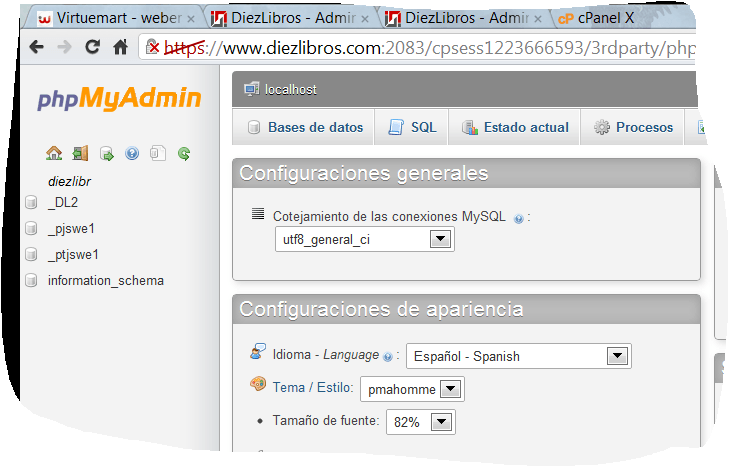Click the localhost server icon

(252, 89)
